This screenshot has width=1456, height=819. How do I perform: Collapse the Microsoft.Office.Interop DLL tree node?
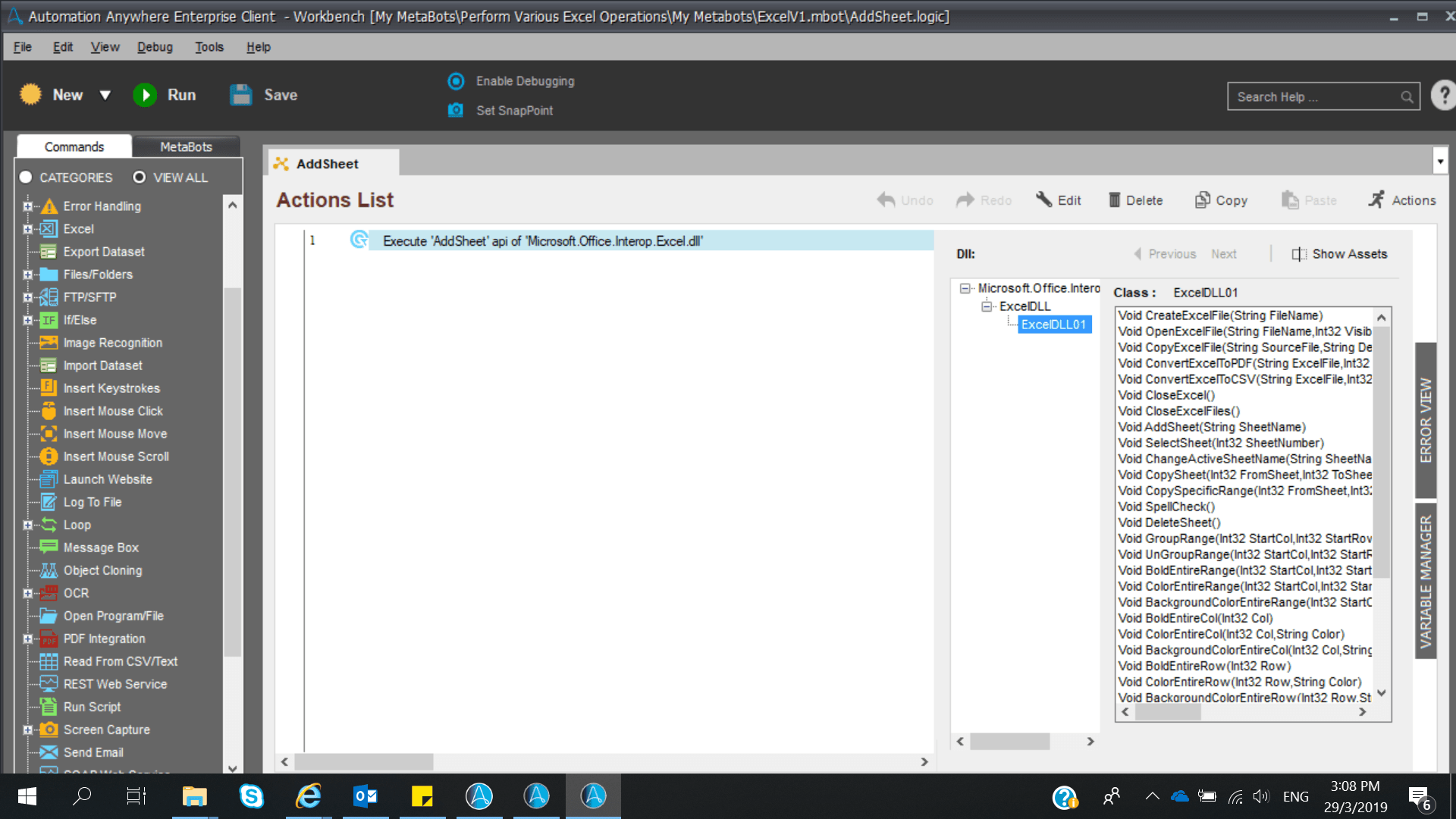(965, 288)
